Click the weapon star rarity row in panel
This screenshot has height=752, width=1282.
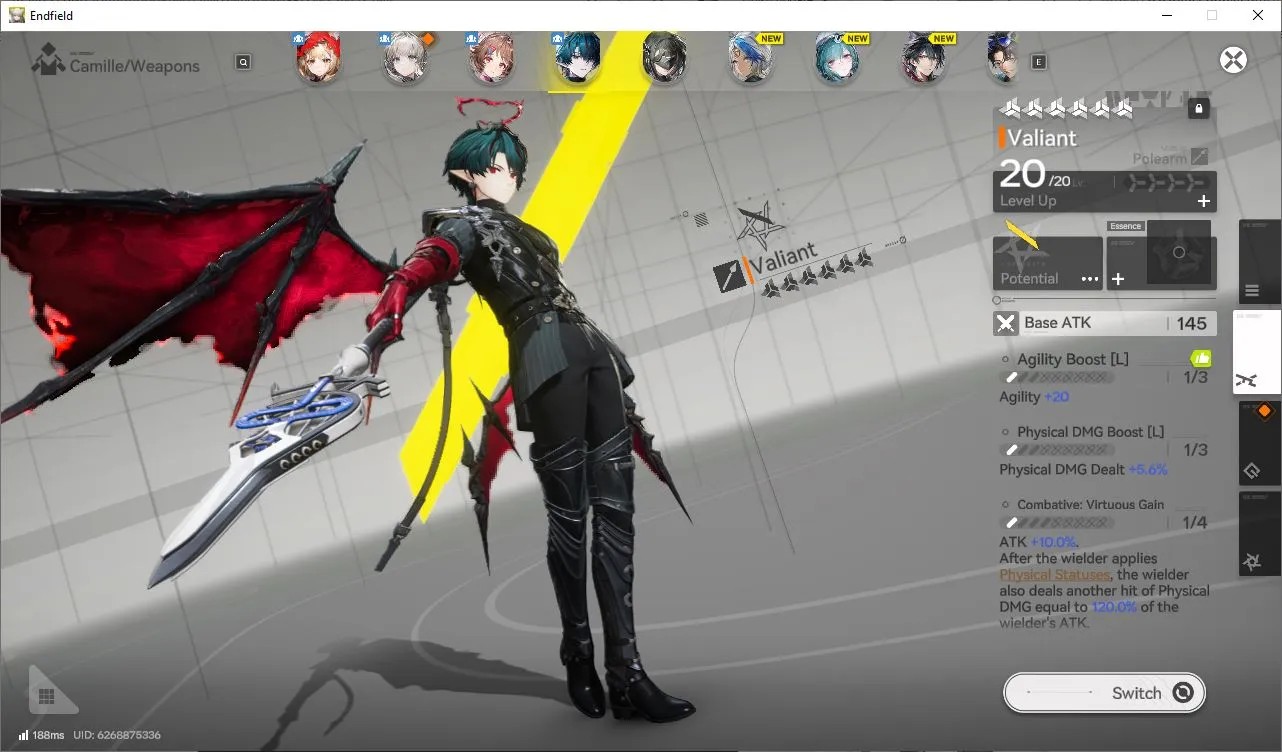point(1067,108)
